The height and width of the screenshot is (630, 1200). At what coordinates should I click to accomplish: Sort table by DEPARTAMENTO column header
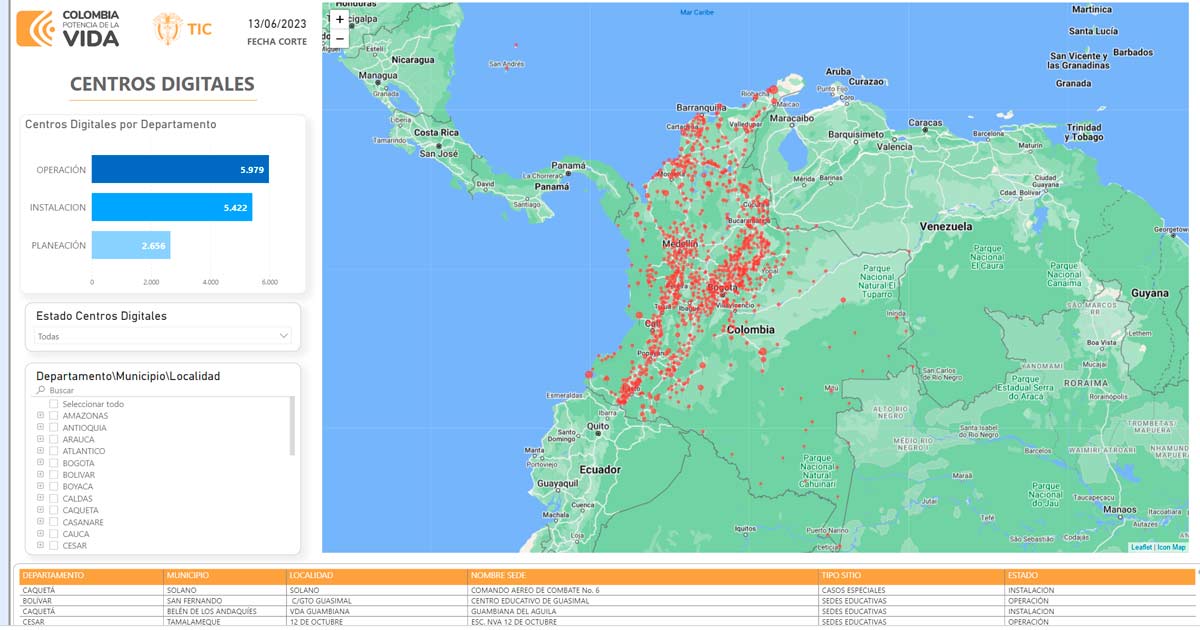click(x=92, y=576)
